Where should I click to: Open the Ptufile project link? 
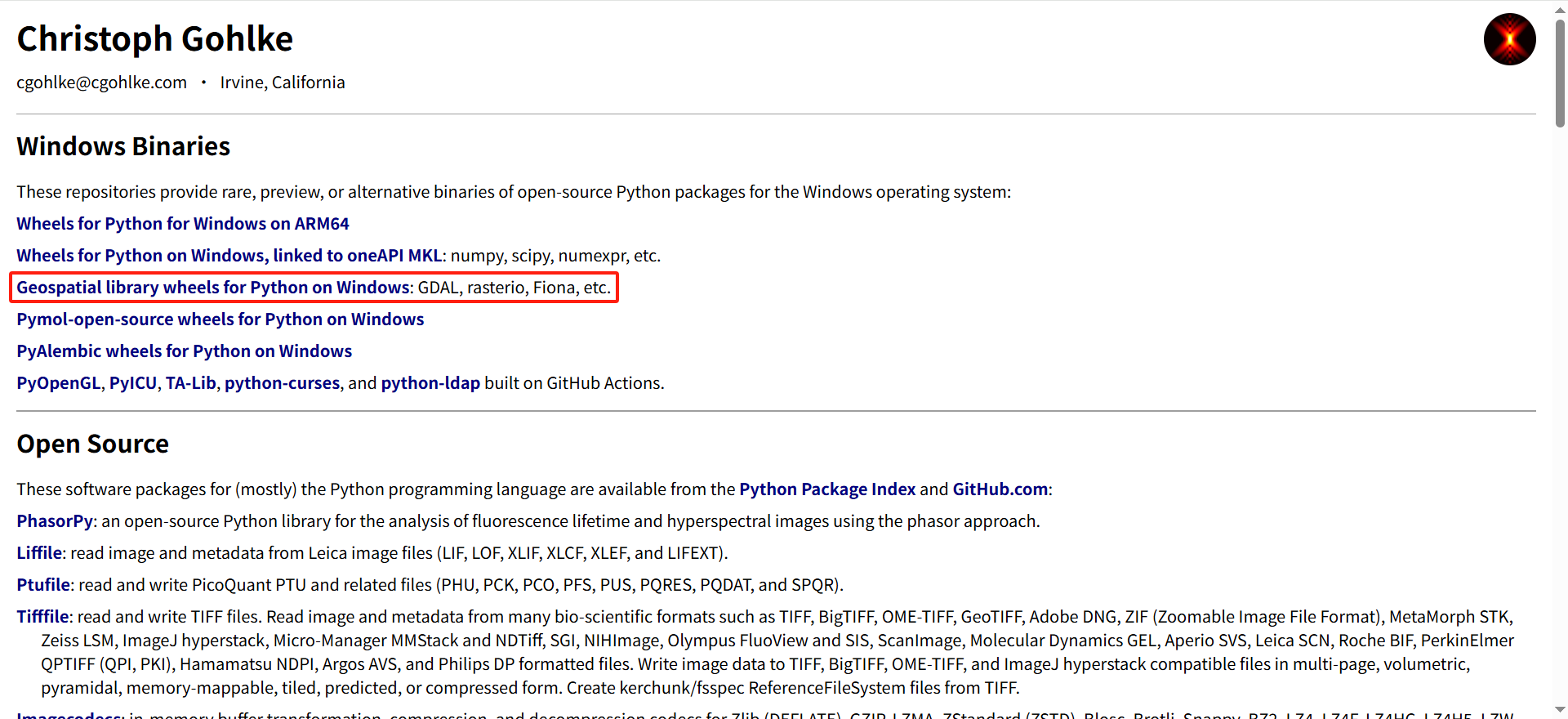point(43,585)
